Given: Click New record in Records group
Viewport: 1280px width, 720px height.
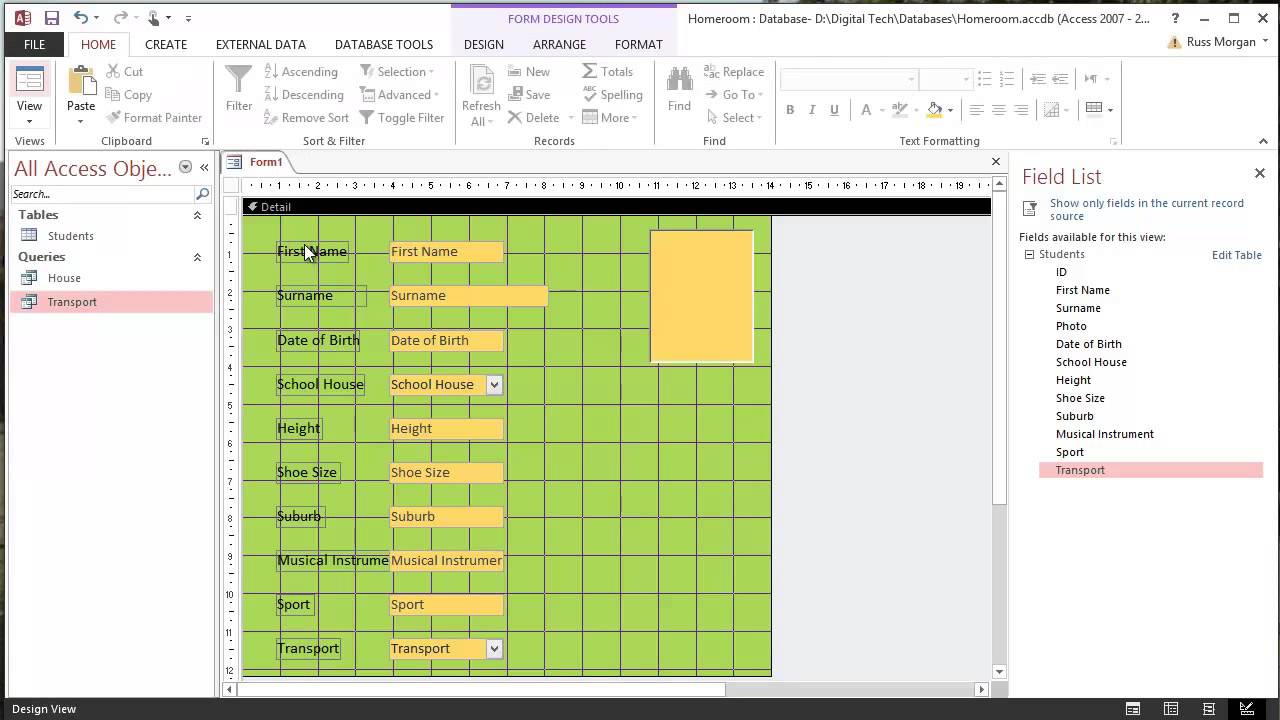Looking at the screenshot, I should (x=529, y=72).
